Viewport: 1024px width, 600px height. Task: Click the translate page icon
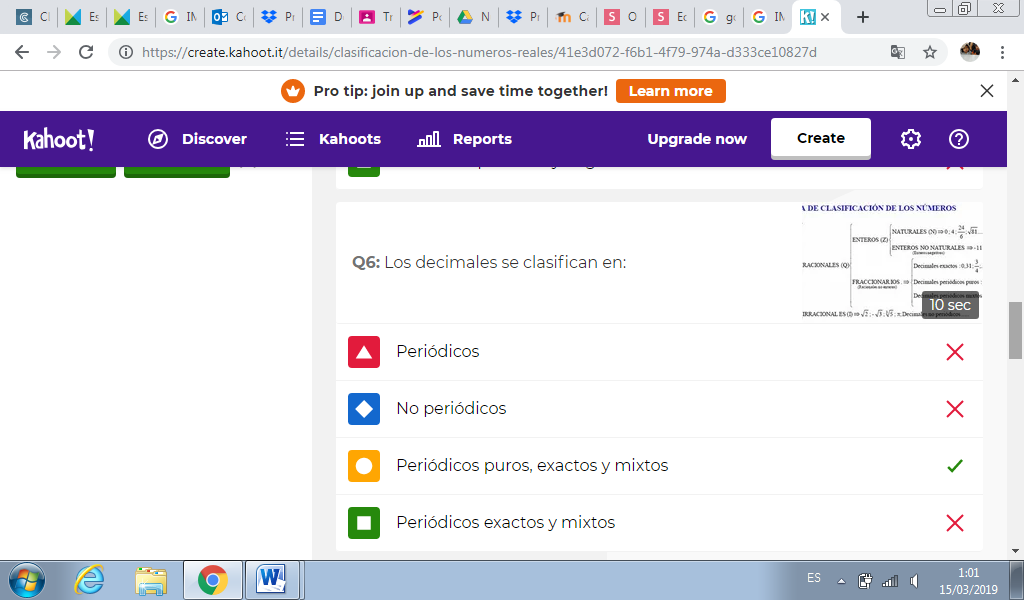coord(898,52)
